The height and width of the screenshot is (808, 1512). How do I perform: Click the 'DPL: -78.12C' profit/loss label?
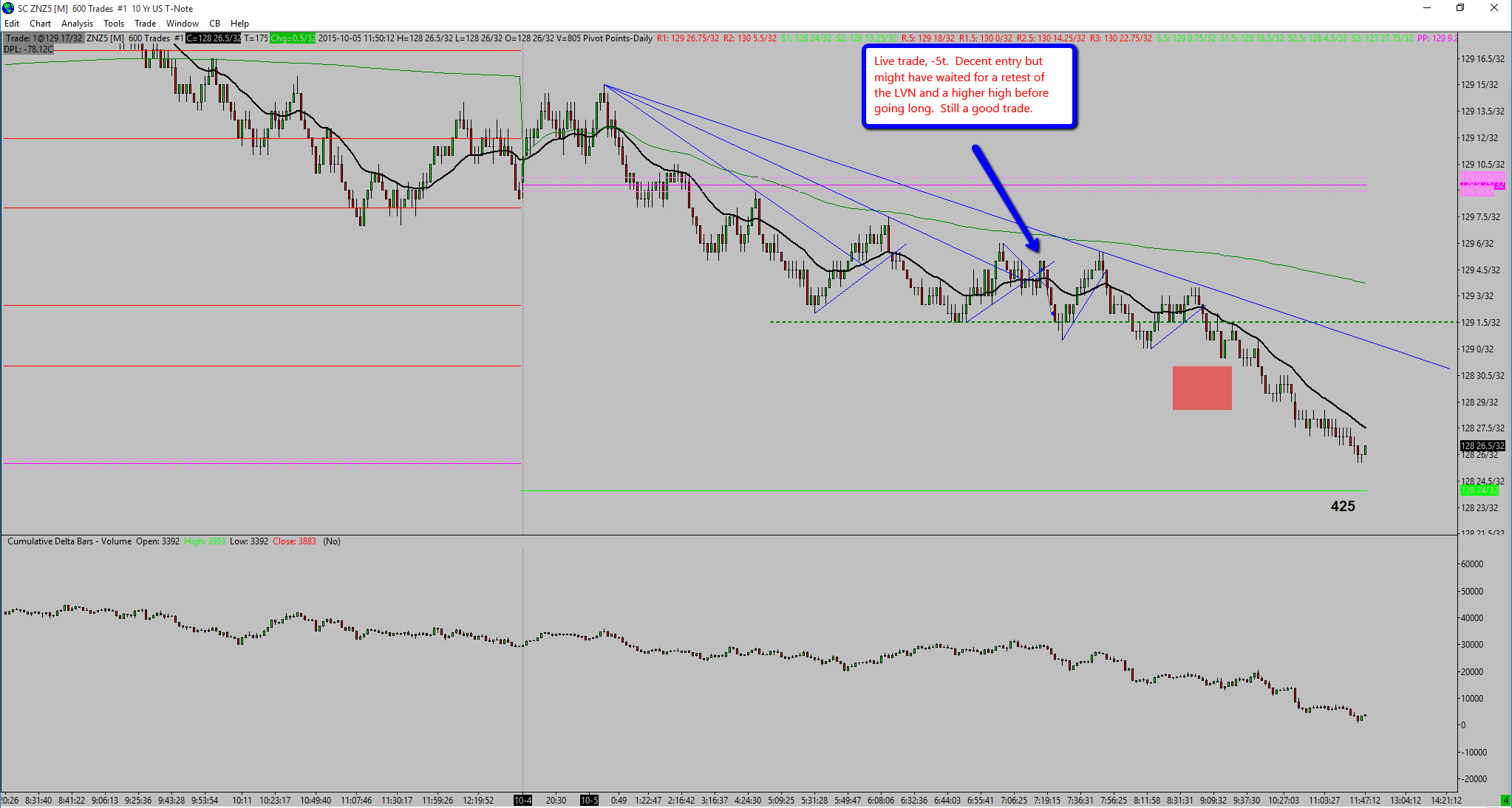point(28,49)
